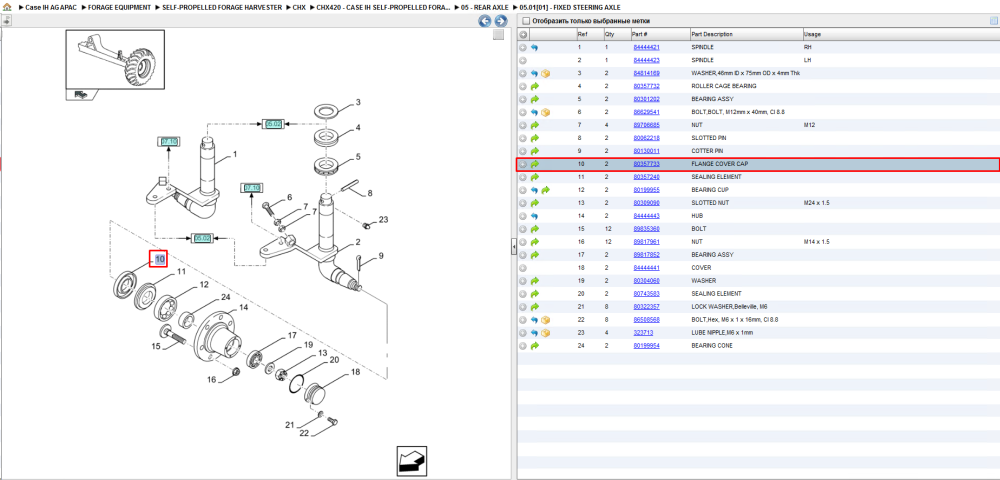1000x480 pixels.
Task: Click the panel icon at top-right of parts list
Action: [x=993, y=21]
